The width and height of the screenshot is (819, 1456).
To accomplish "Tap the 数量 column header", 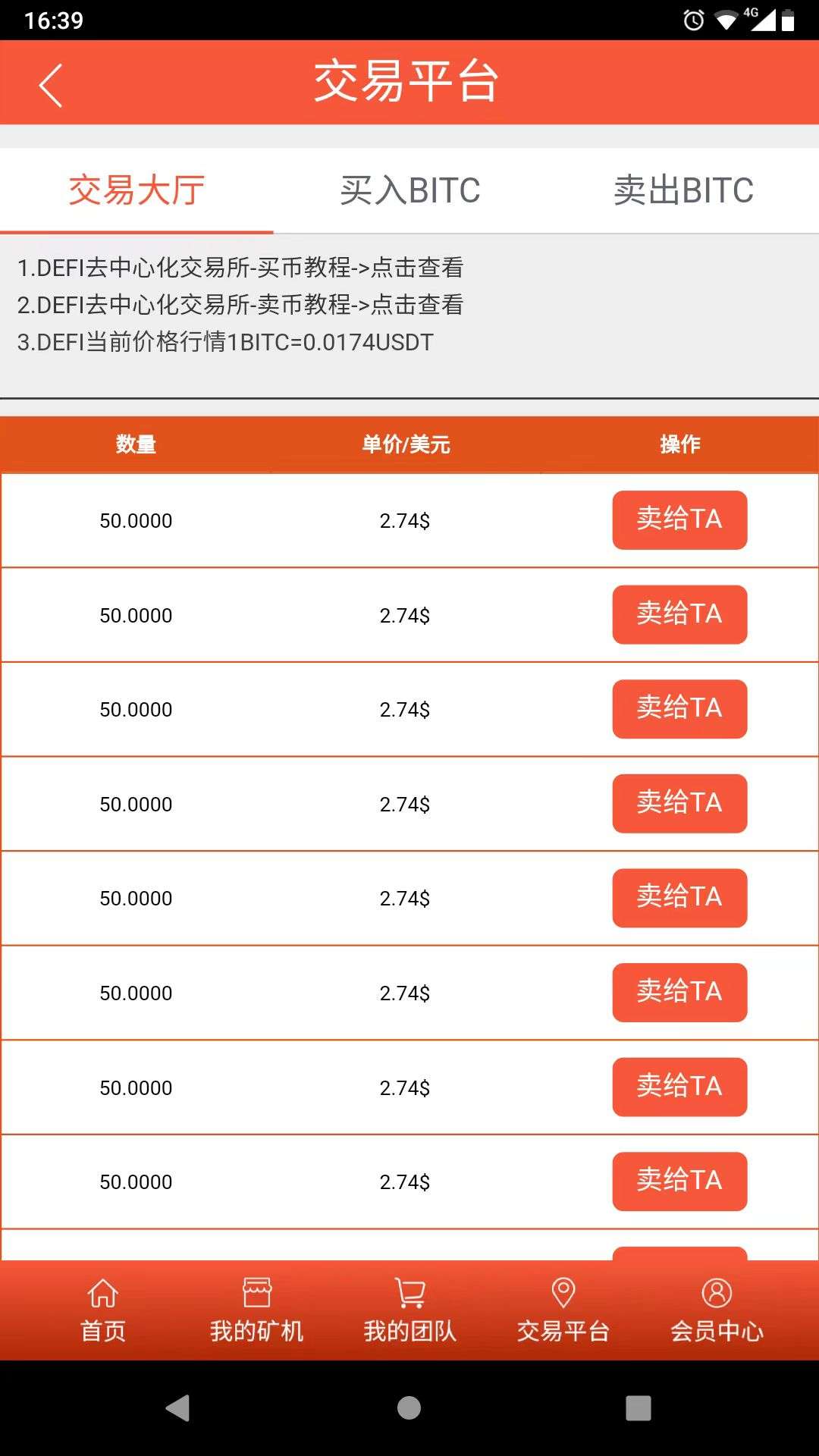I will pos(136,444).
